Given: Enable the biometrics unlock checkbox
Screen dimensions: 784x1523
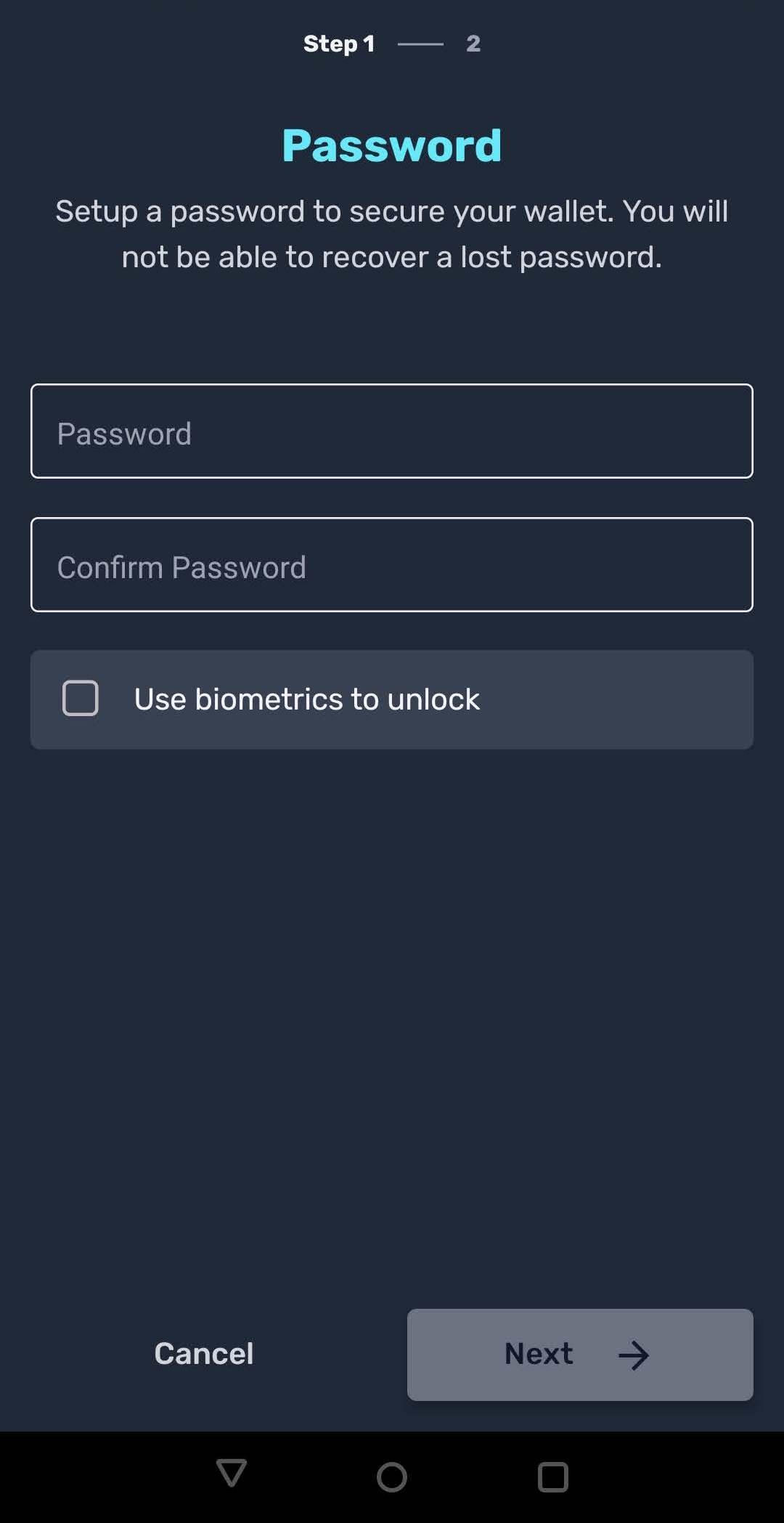Looking at the screenshot, I should [81, 699].
